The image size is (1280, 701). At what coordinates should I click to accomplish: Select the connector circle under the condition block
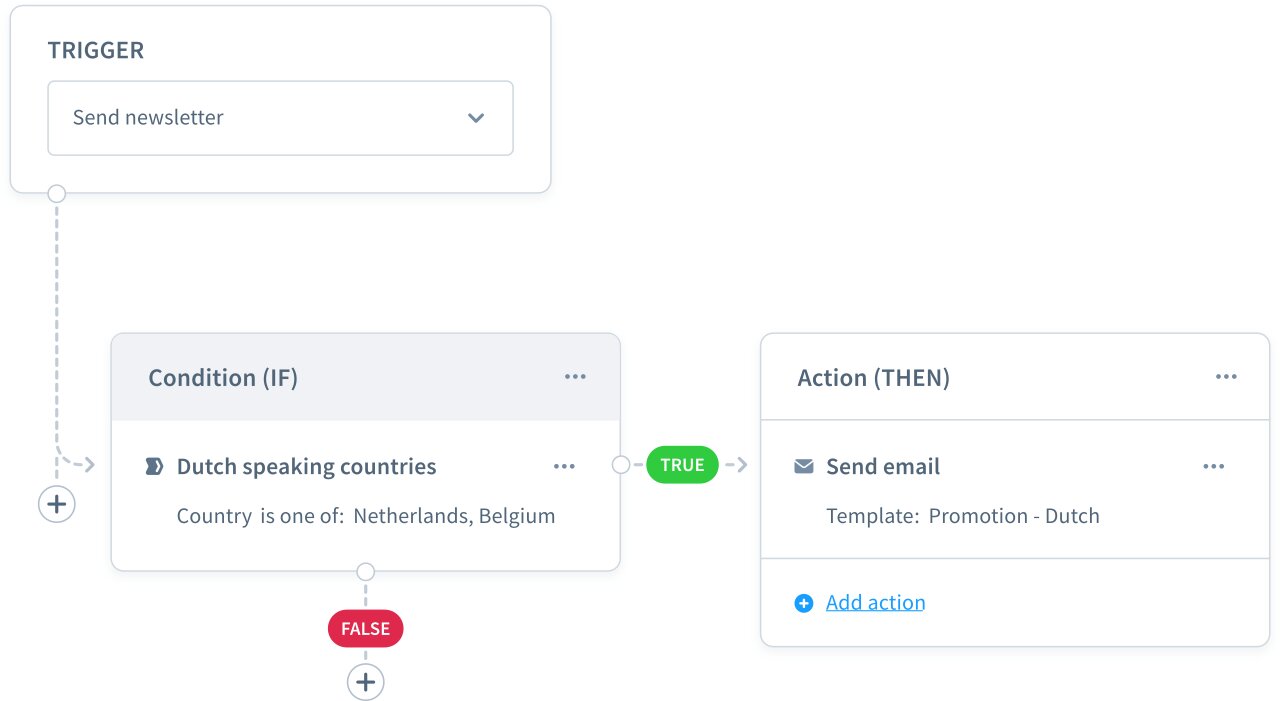coord(366,572)
